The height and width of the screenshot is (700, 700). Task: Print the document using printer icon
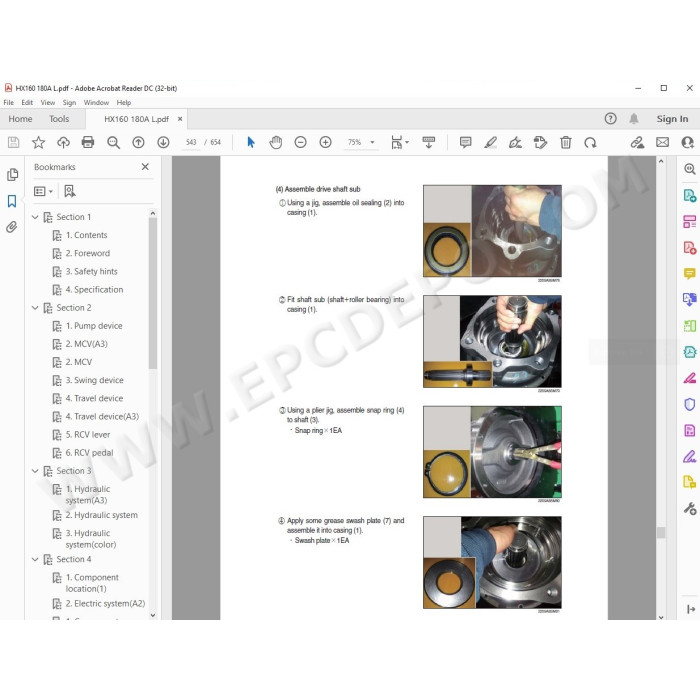coord(88,142)
